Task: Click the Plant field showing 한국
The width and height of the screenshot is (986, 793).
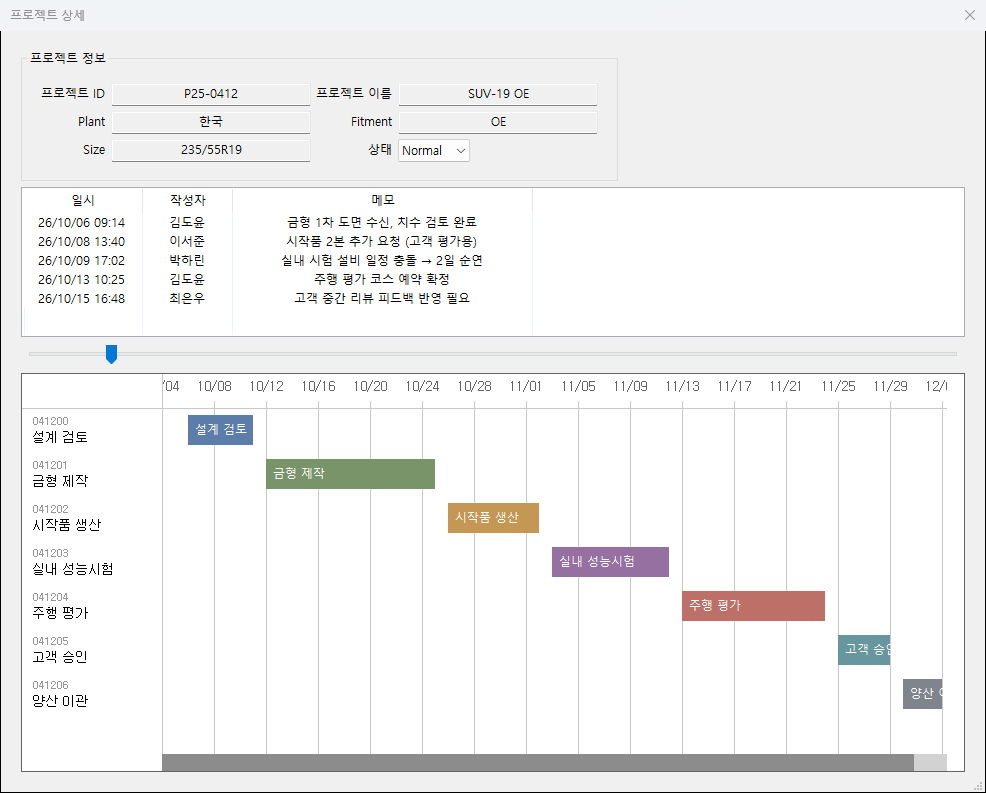Action: pyautogui.click(x=211, y=122)
